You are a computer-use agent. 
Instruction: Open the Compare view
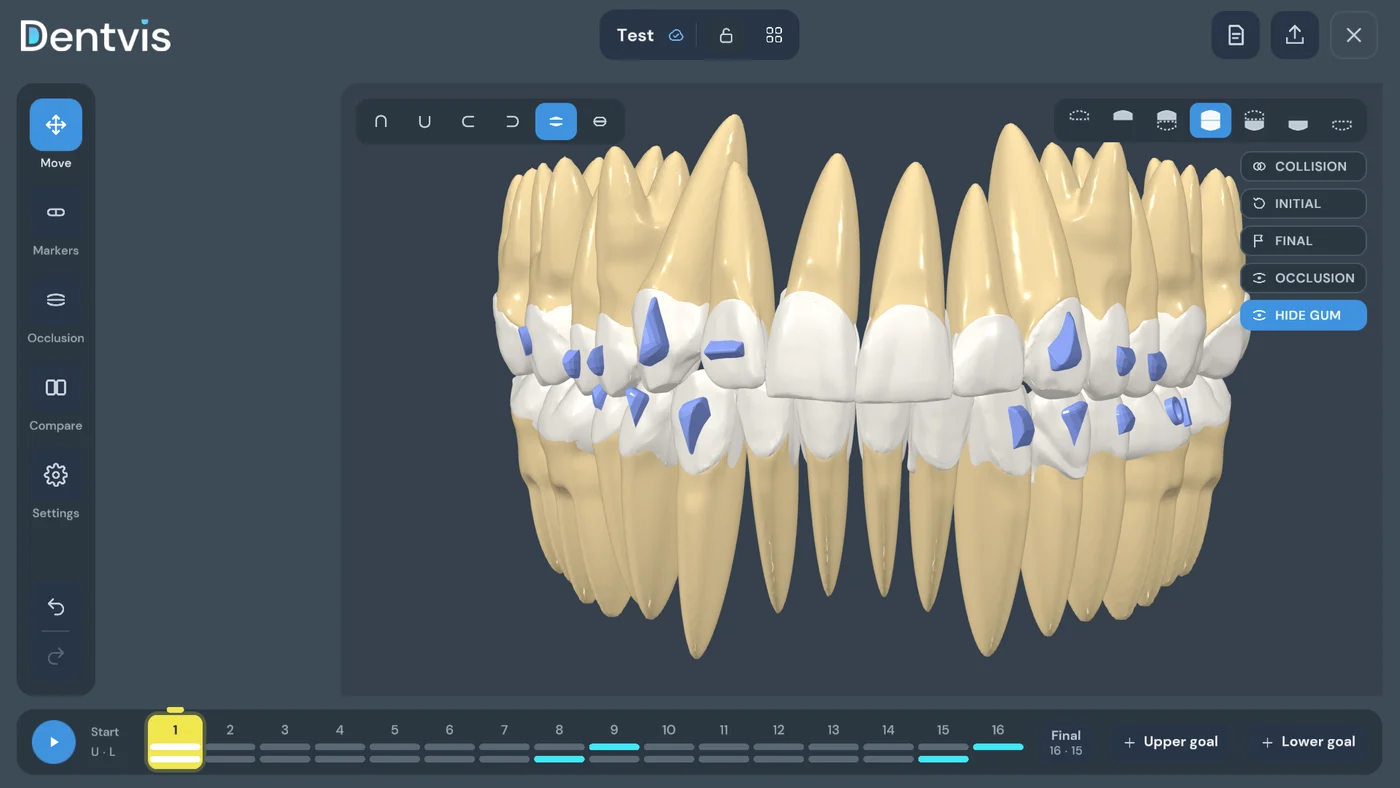[56, 403]
